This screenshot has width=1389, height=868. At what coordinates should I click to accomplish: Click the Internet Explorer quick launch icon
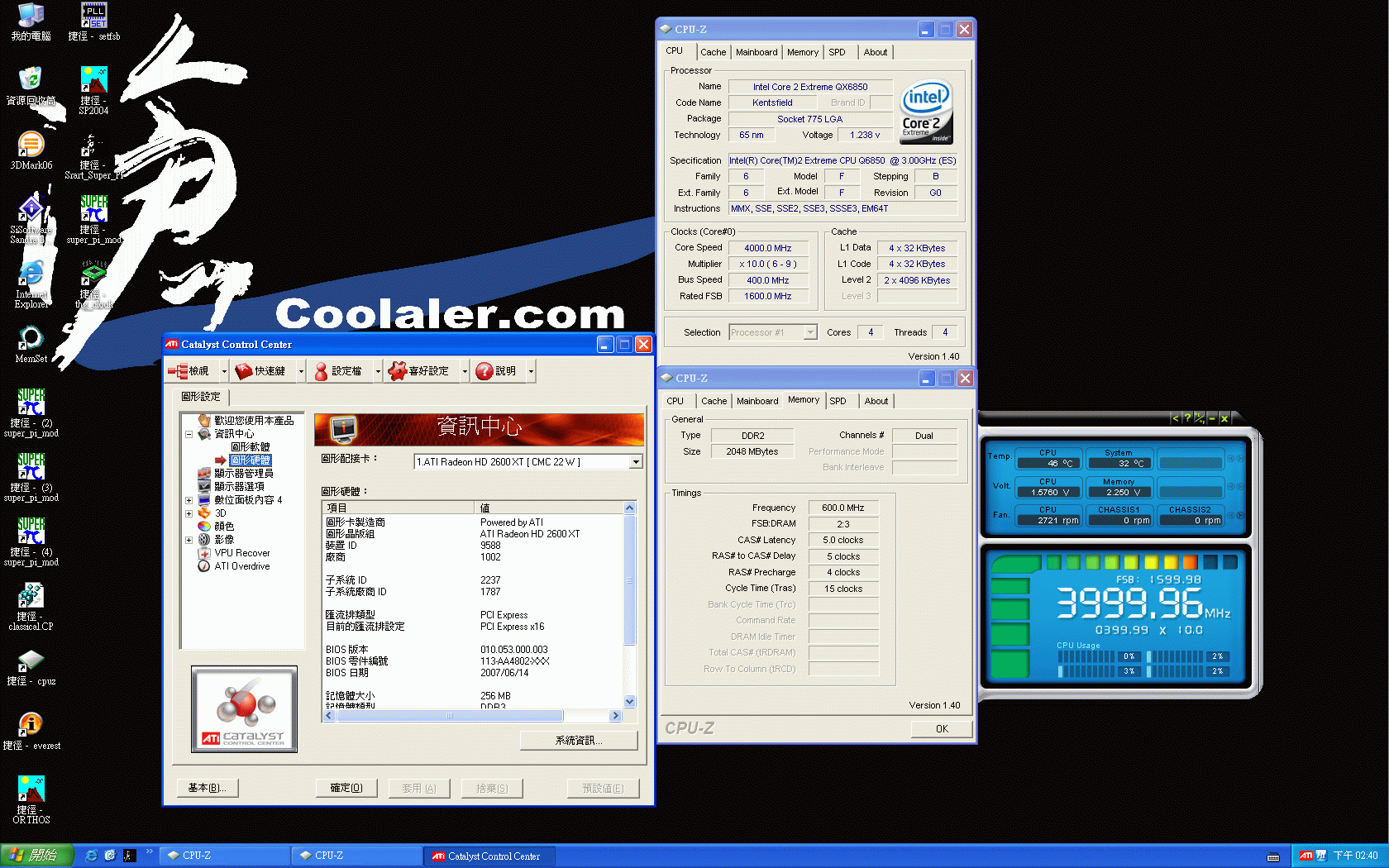[92, 856]
